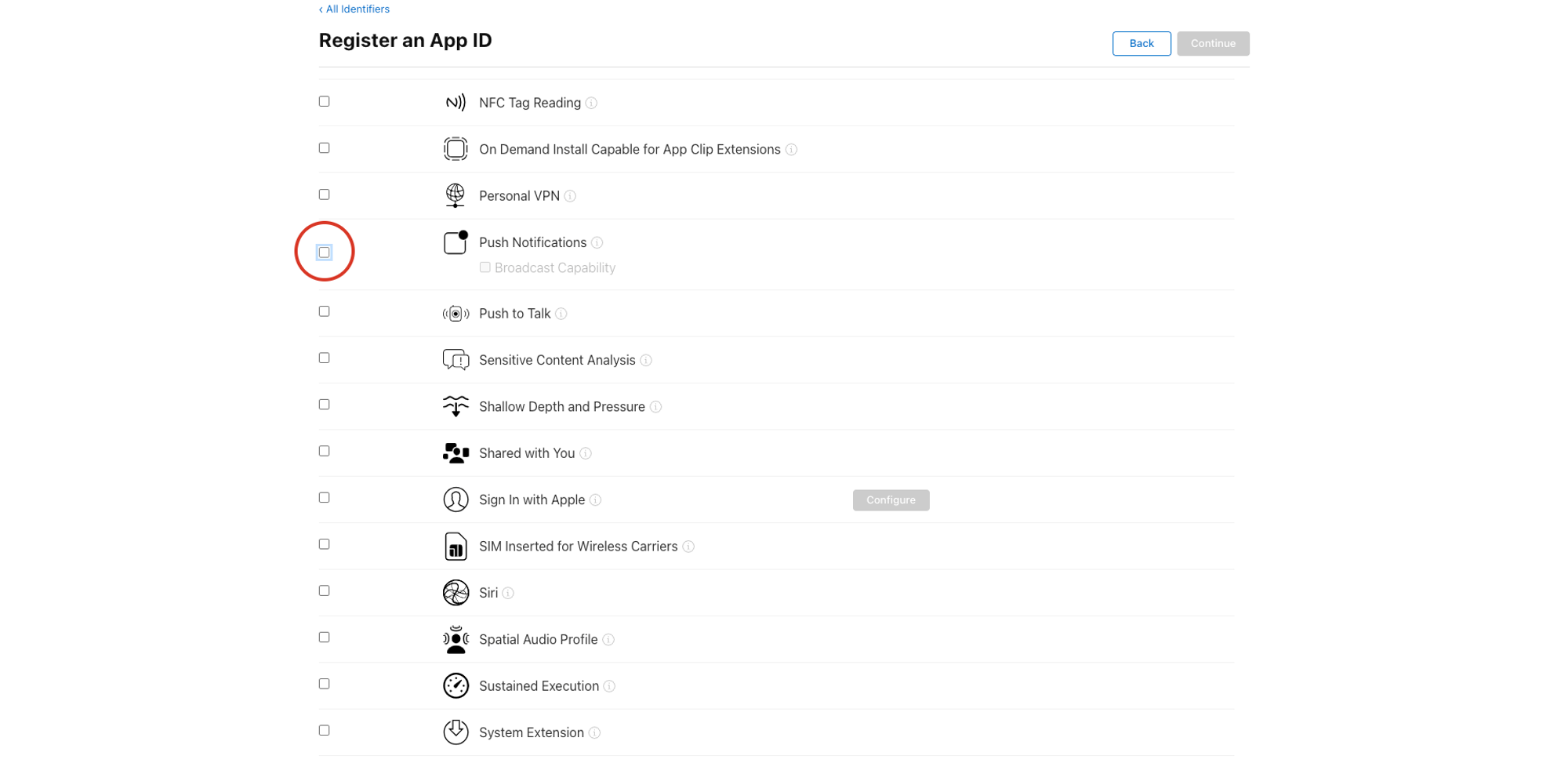
Task: Click the Siri icon
Action: coord(455,593)
